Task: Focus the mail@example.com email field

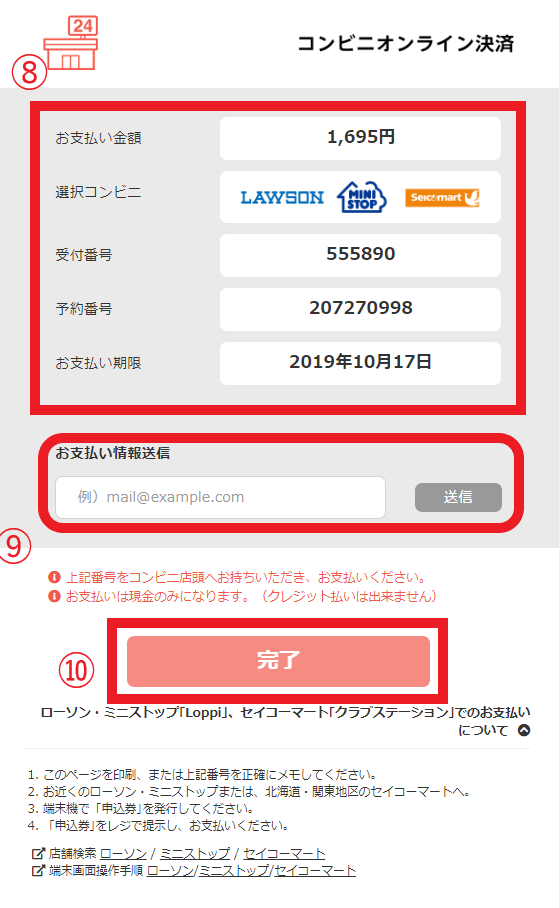Action: tap(221, 497)
